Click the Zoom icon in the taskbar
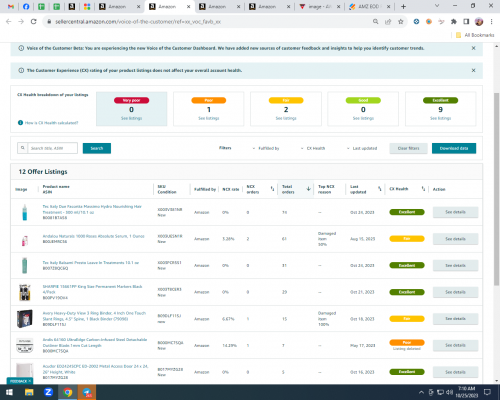Screen dimensions: 500x400 click(48, 392)
